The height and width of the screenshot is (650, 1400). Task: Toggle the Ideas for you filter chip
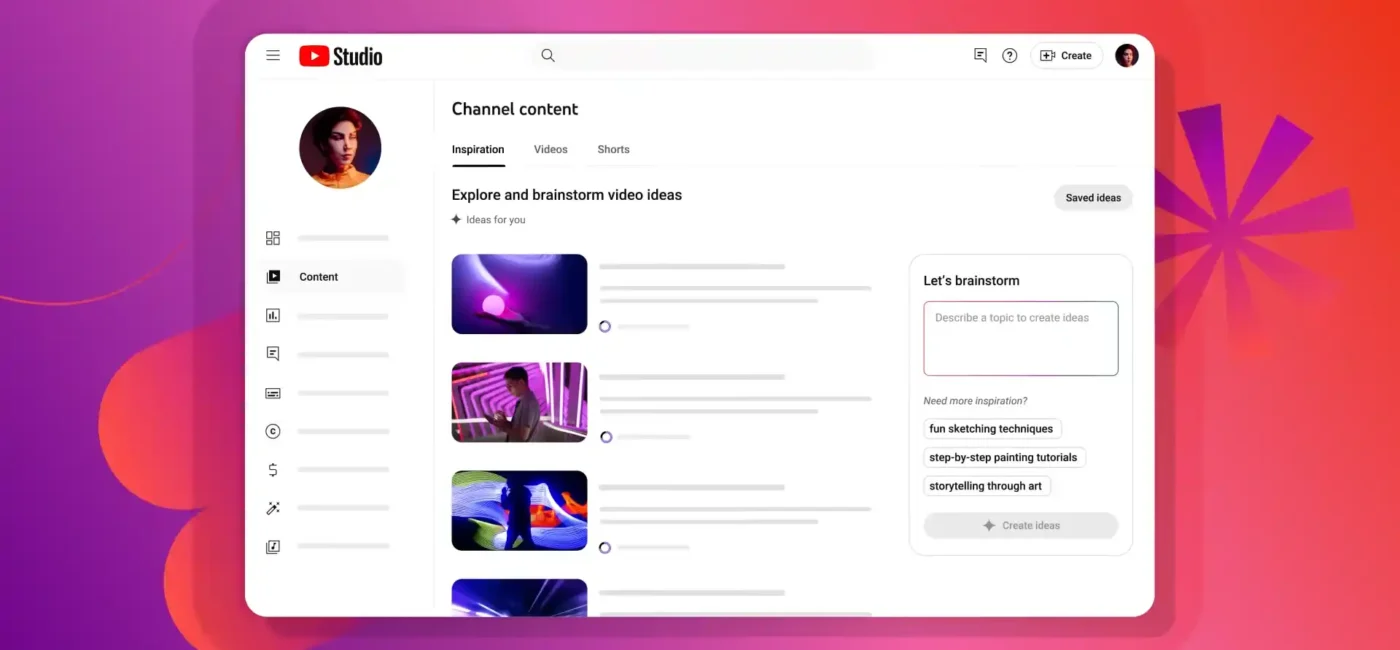(488, 219)
